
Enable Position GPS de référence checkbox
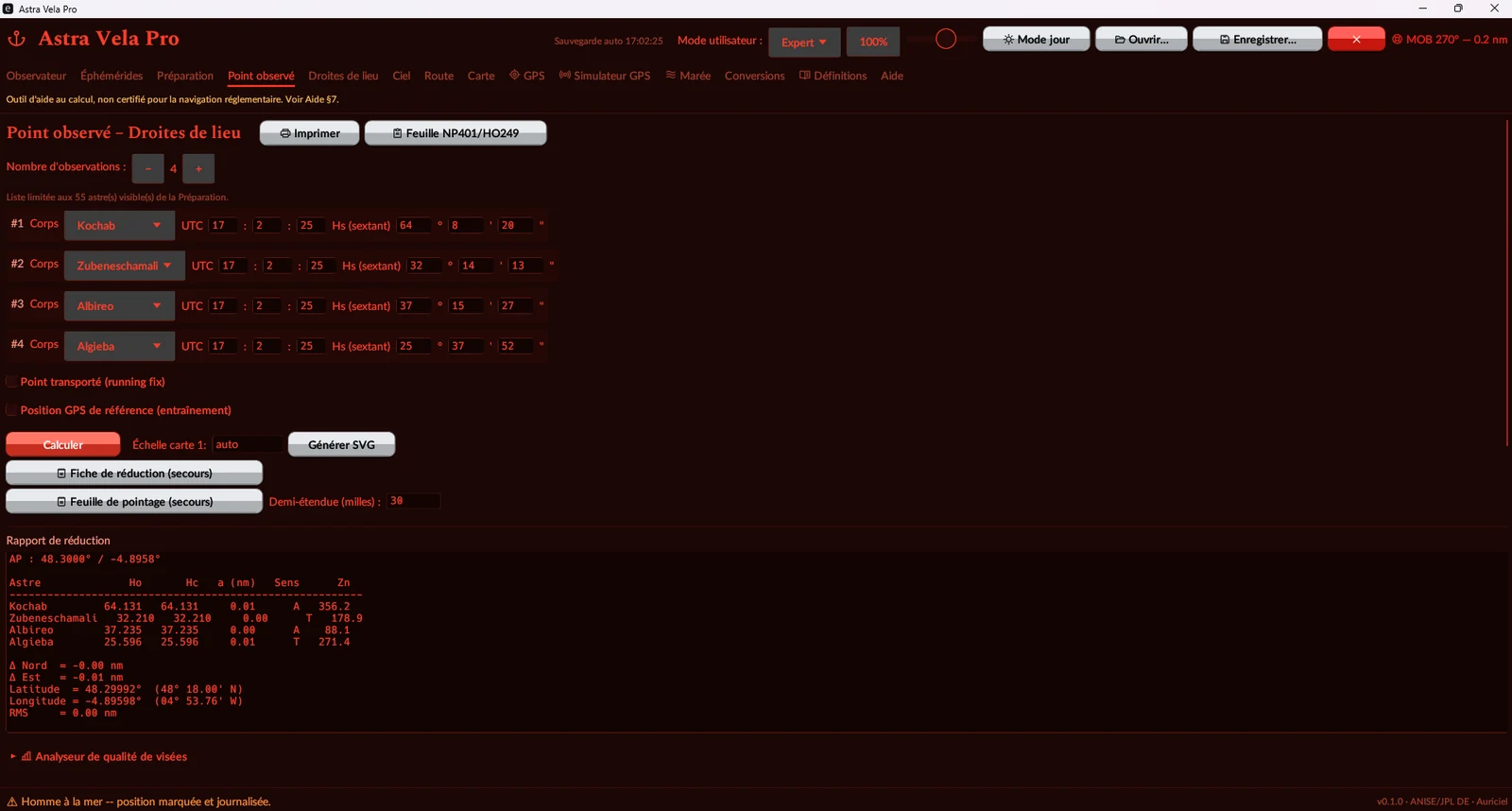pyautogui.click(x=12, y=410)
